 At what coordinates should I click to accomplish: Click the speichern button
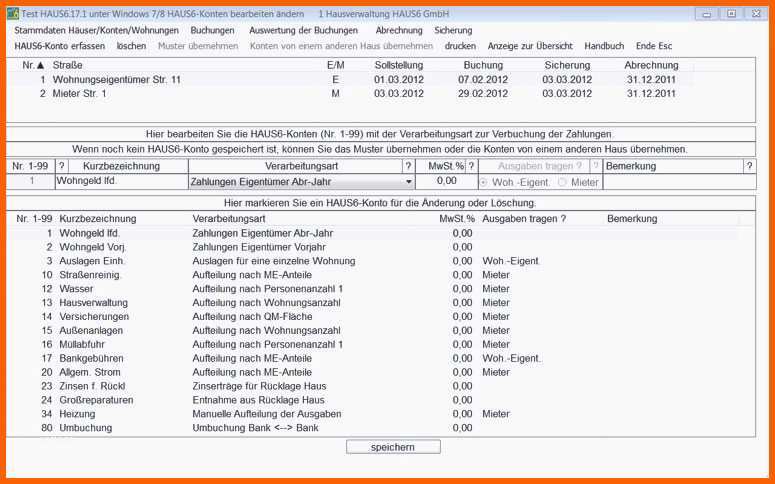pos(393,447)
